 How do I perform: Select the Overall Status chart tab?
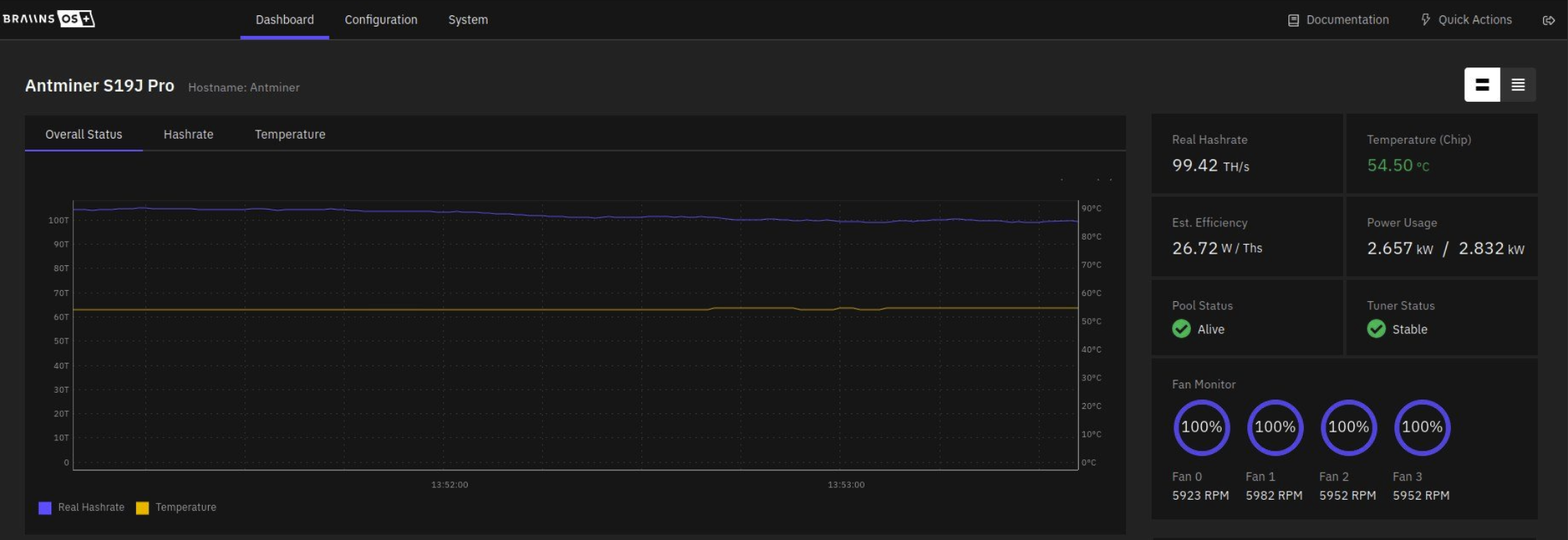click(x=83, y=134)
